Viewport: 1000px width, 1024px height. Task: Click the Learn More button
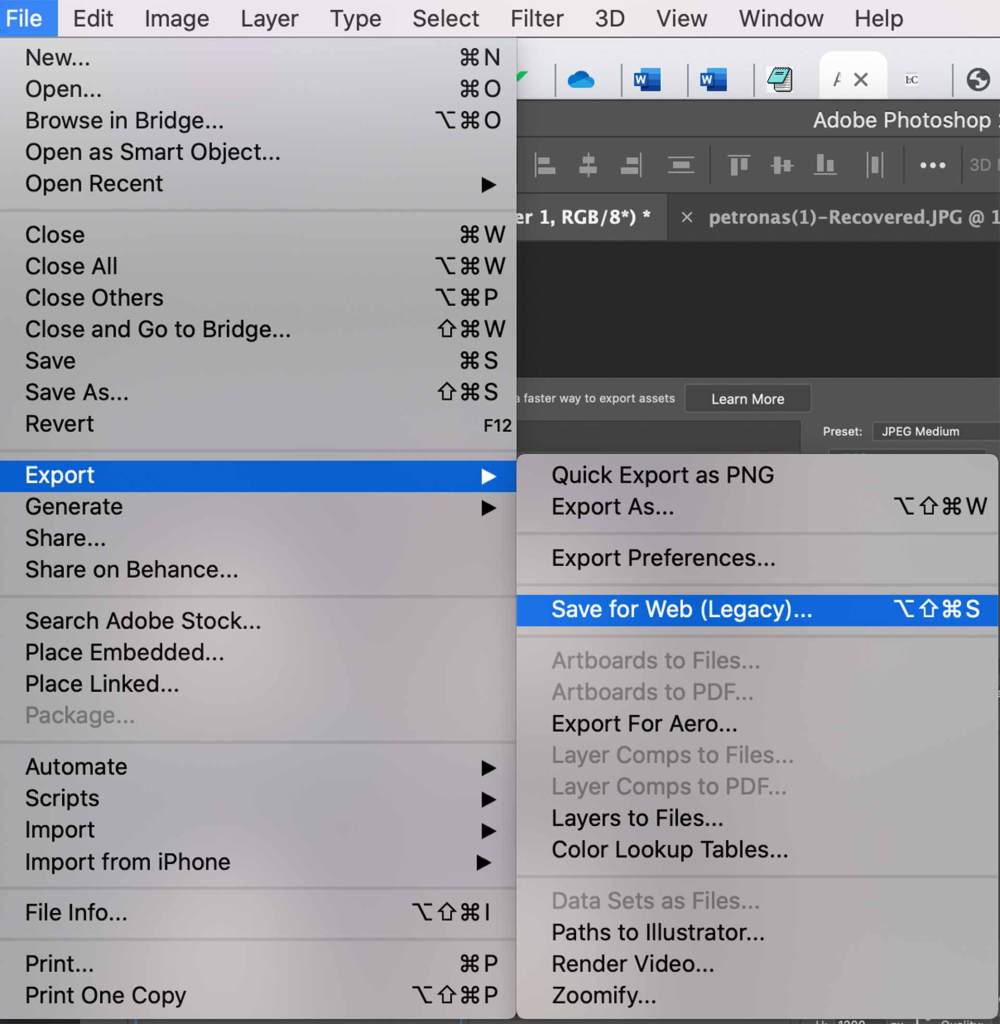click(x=747, y=398)
